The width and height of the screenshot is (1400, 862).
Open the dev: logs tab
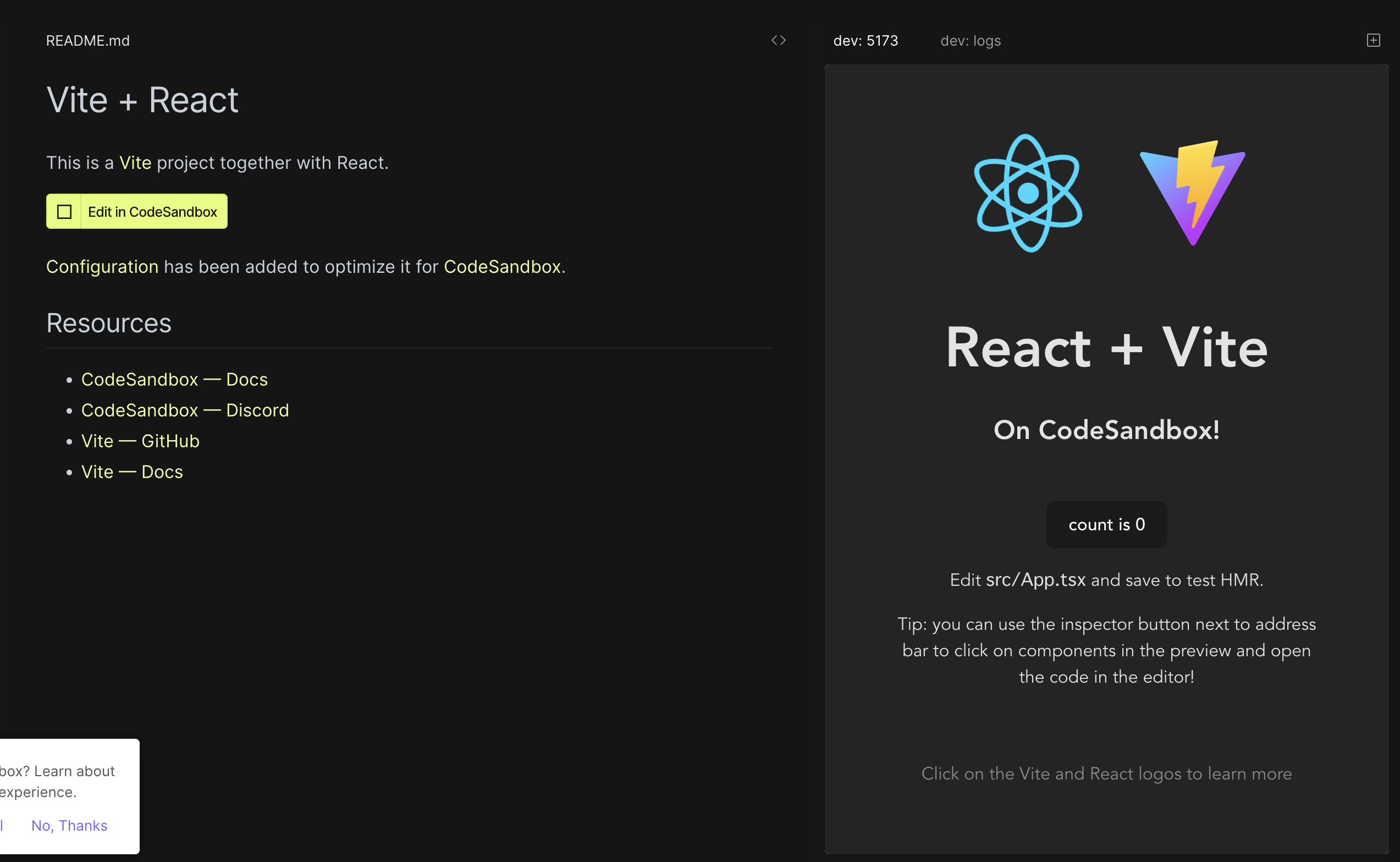coord(971,41)
